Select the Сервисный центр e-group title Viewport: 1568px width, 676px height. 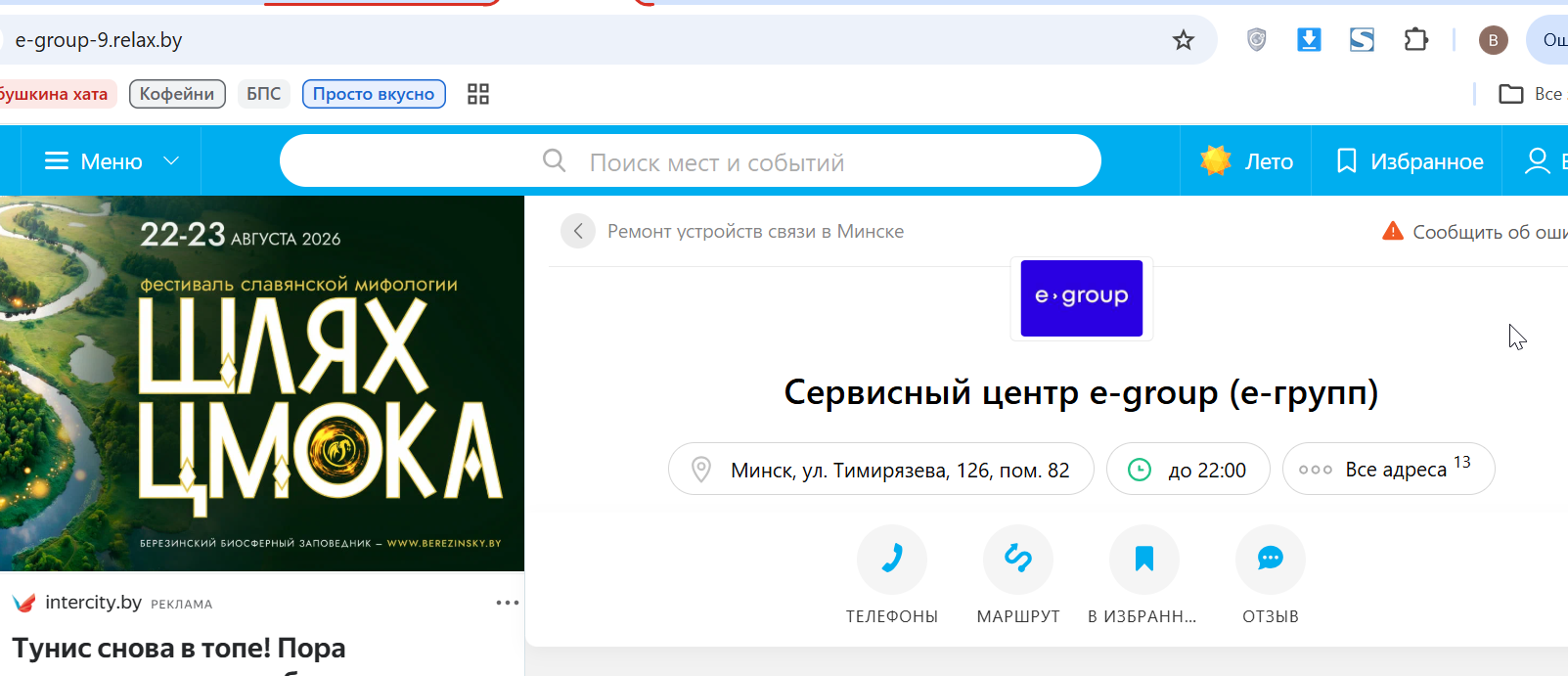click(x=1081, y=392)
